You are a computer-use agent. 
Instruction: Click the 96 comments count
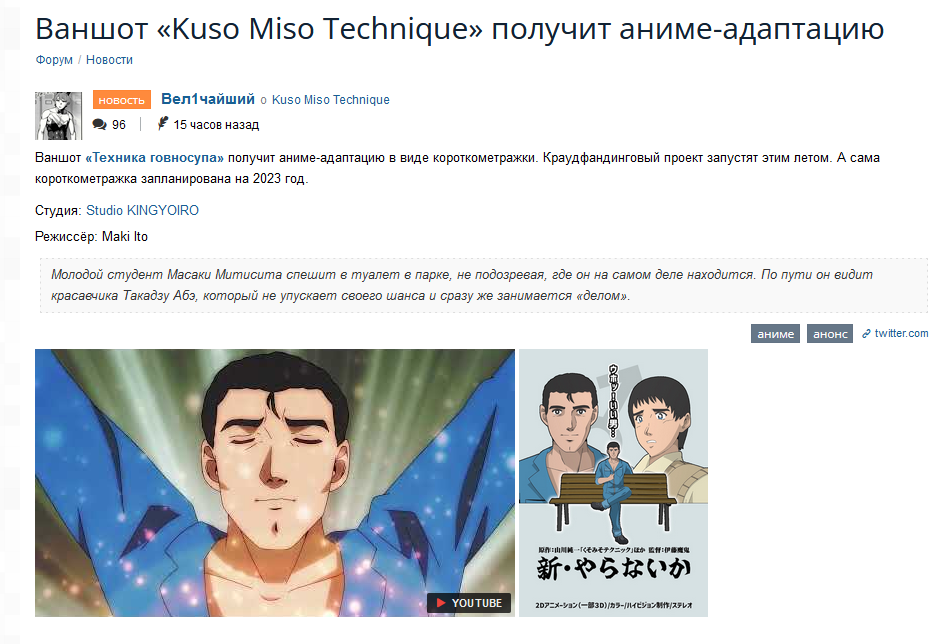[x=119, y=124]
